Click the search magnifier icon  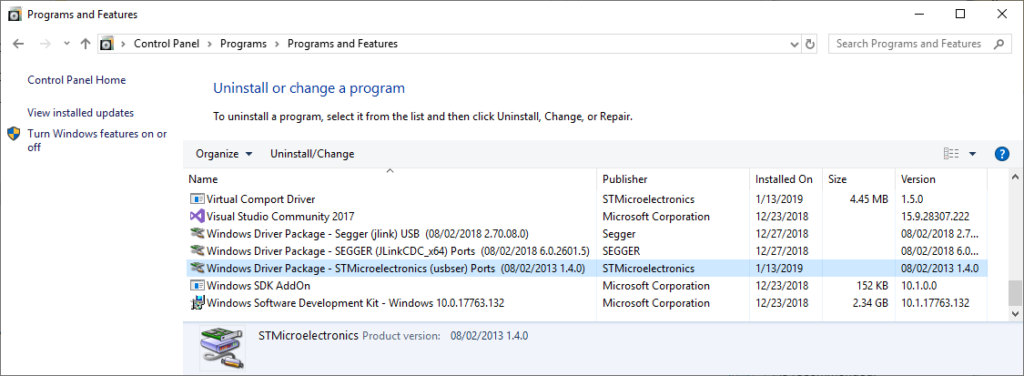coord(999,44)
